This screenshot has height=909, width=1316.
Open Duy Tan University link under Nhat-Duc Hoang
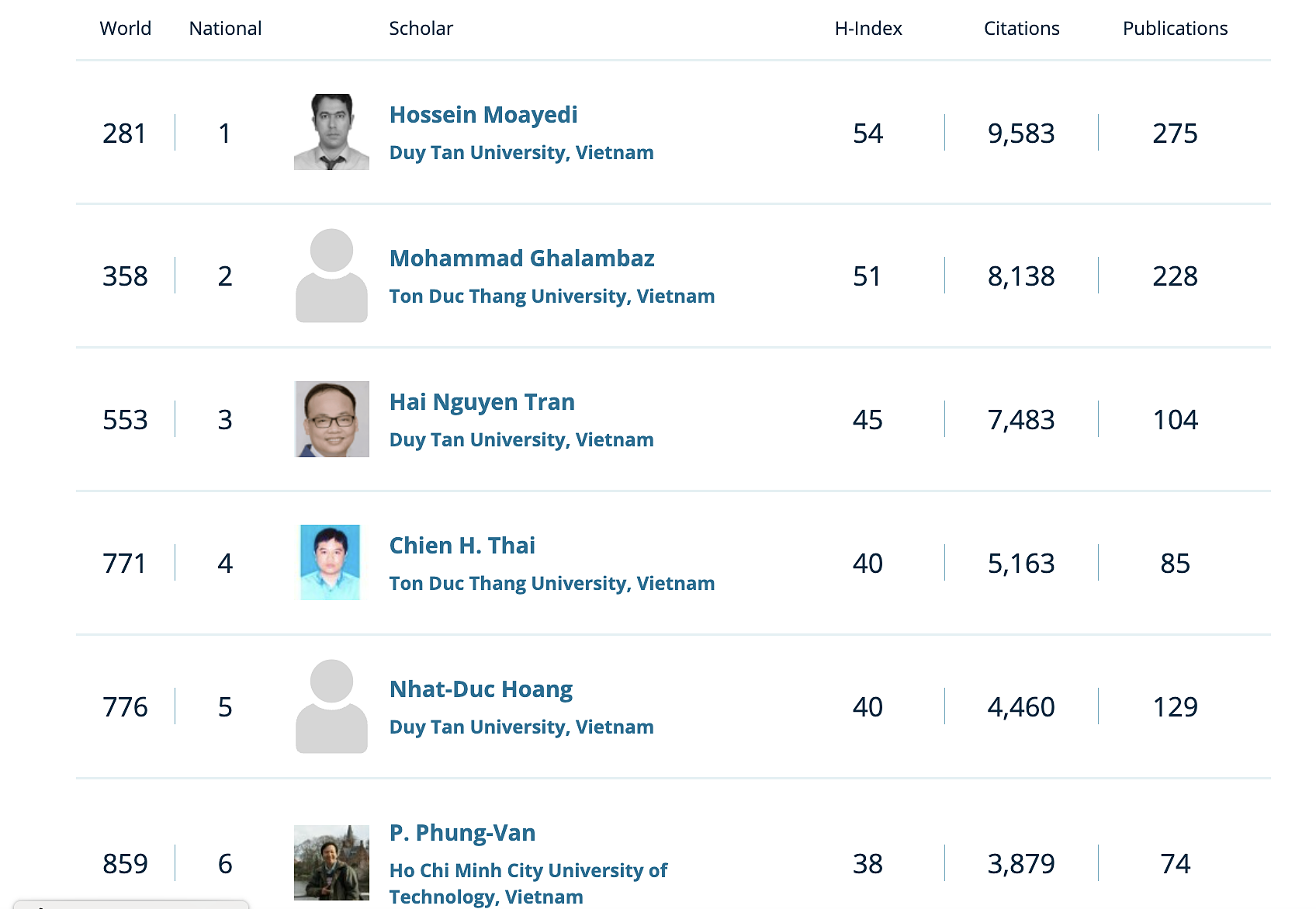point(521,727)
